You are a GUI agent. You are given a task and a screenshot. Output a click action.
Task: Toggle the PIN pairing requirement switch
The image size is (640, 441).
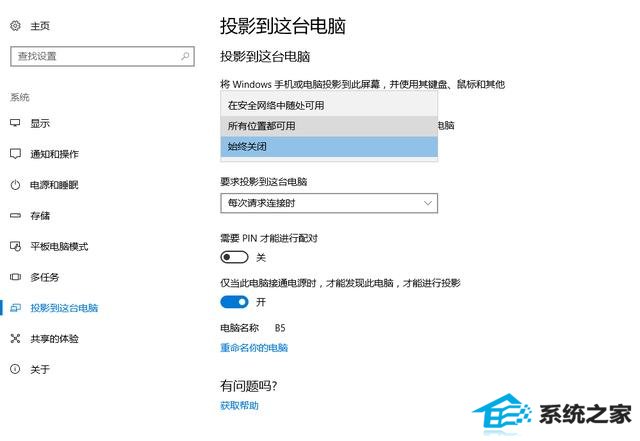pos(234,257)
